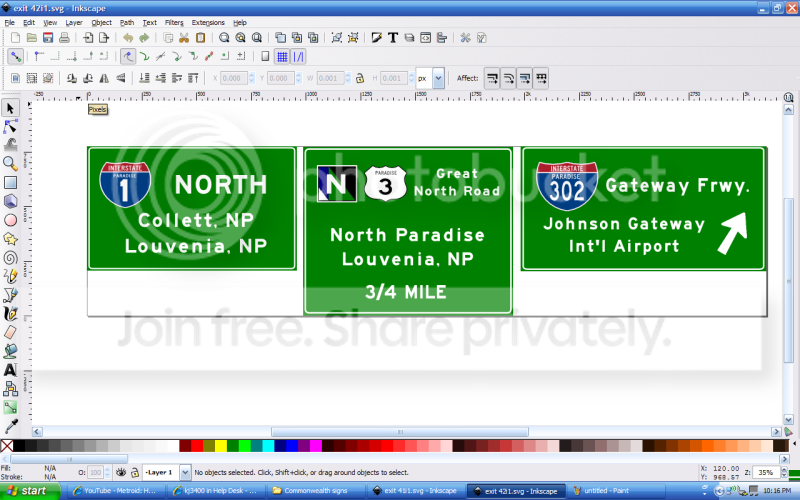Click the None (X) palette swatch
This screenshot has width=800, height=500.
click(x=7, y=446)
